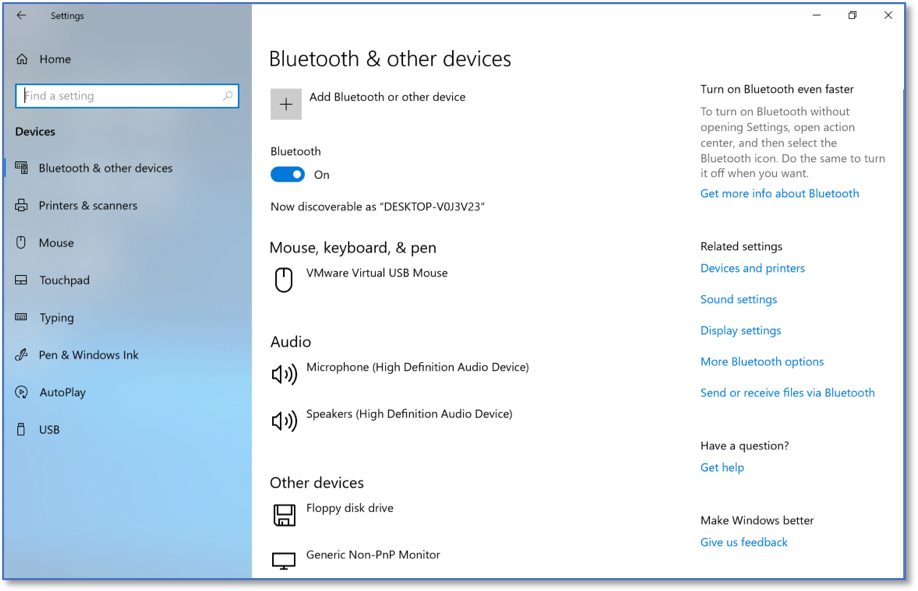Click the Printers & scanners printer icon

(x=21, y=205)
